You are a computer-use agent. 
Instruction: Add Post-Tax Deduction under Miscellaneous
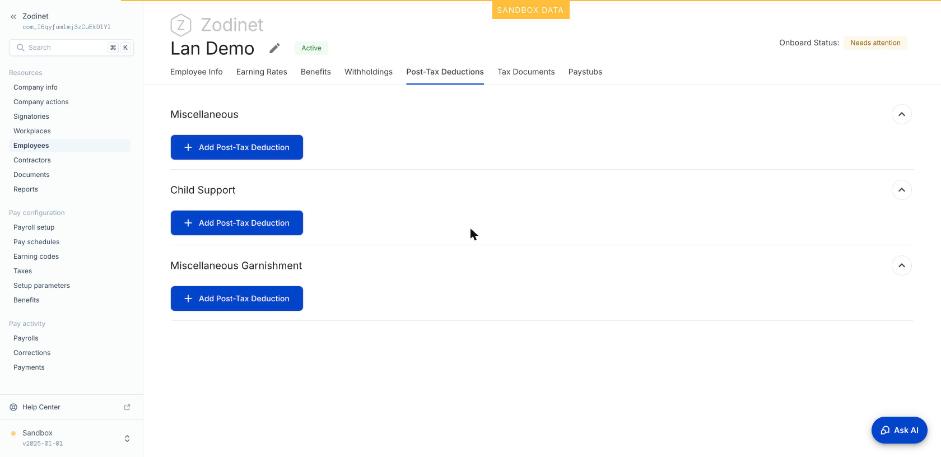pos(236,148)
